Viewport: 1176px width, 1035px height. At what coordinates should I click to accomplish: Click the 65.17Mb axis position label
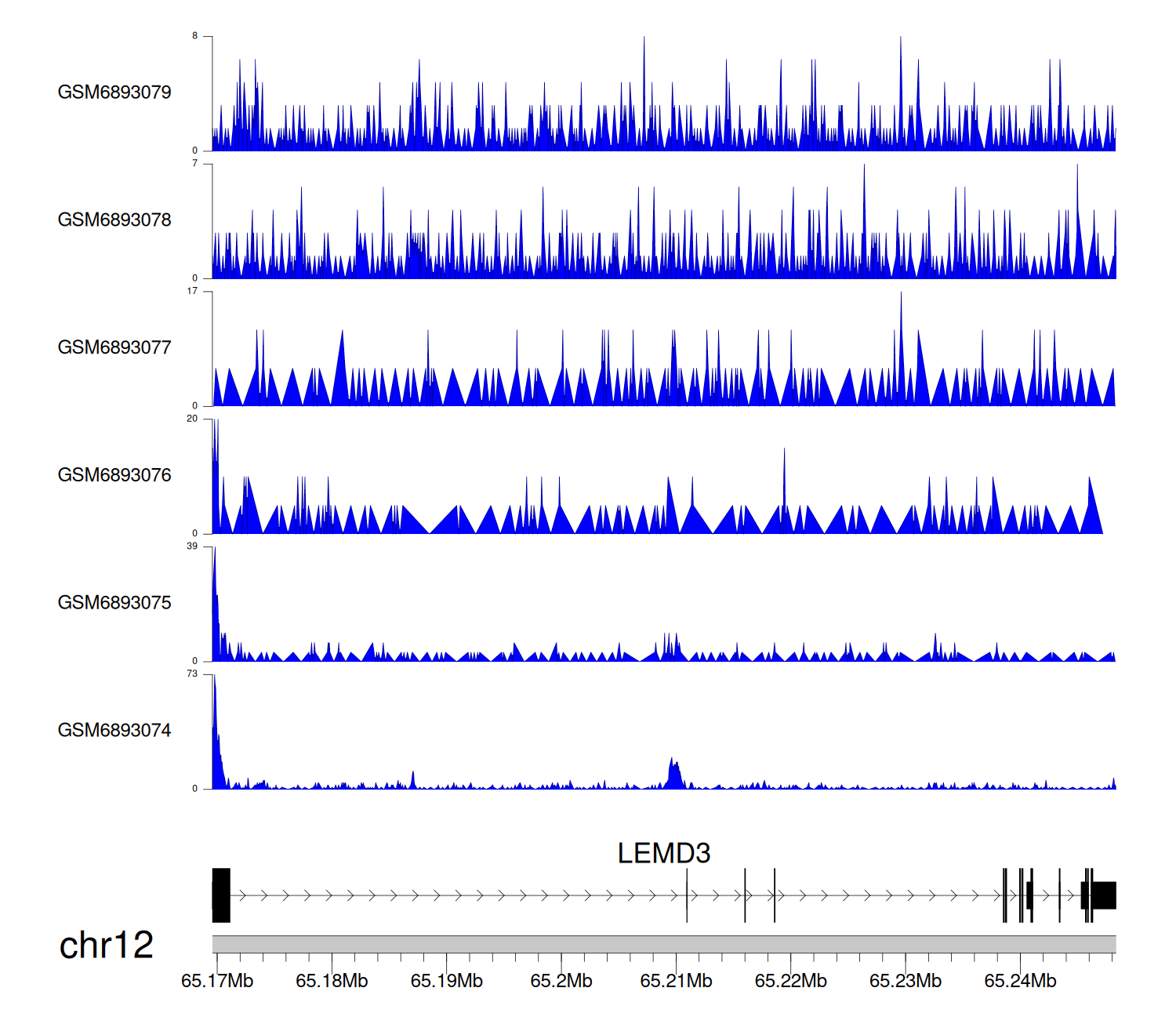(x=217, y=982)
